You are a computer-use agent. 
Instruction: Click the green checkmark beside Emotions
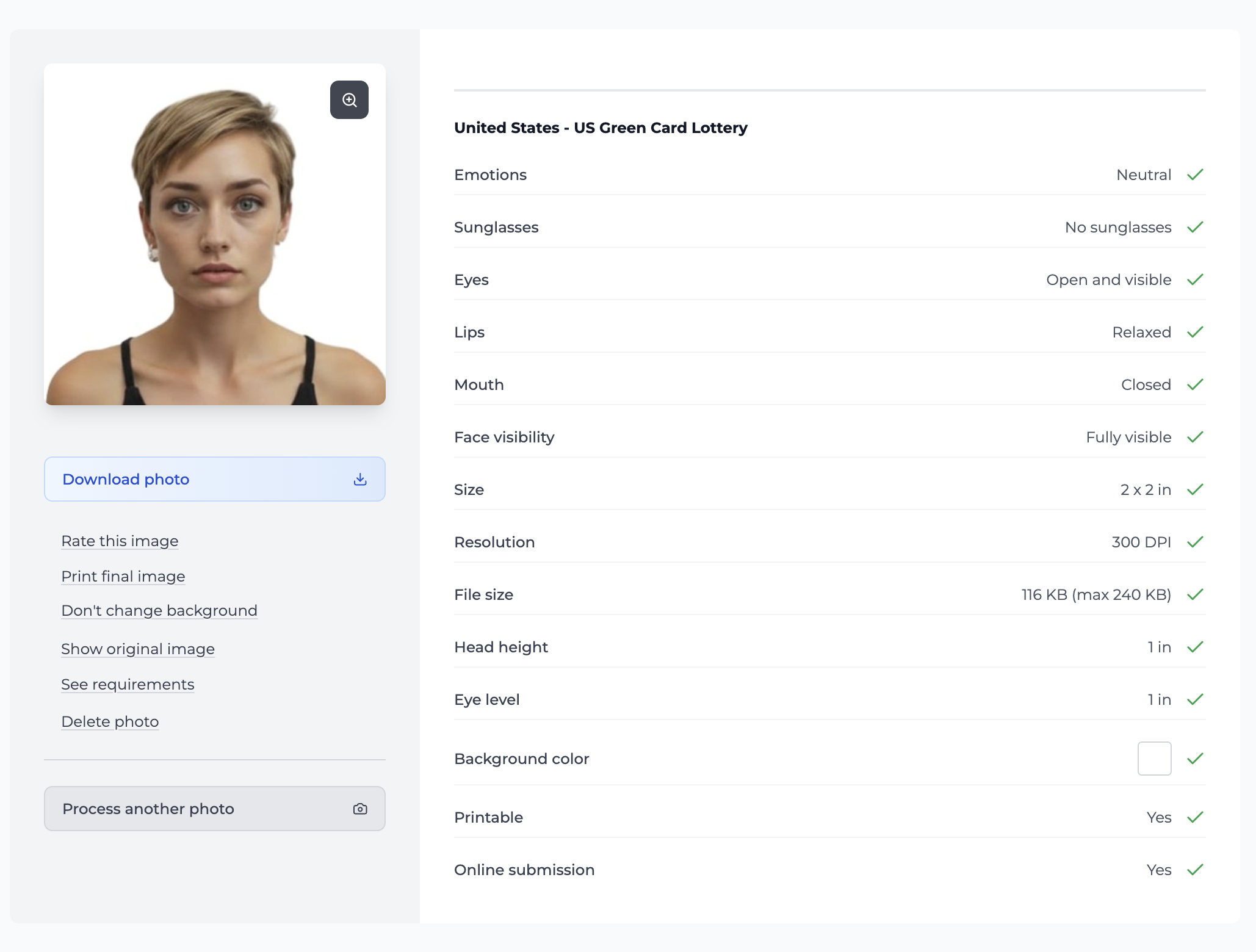click(x=1195, y=175)
